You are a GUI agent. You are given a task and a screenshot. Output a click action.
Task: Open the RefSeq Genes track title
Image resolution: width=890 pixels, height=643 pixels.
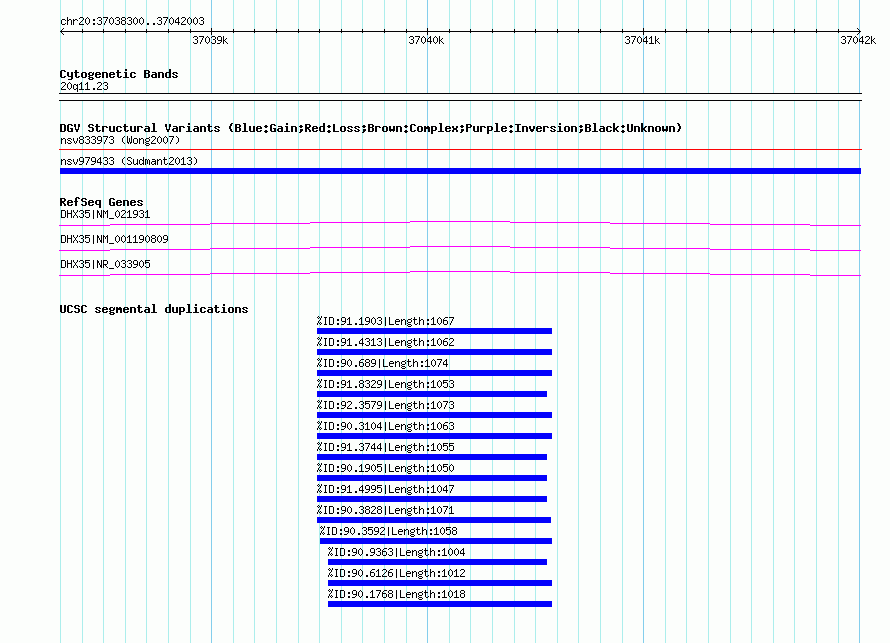click(x=101, y=202)
